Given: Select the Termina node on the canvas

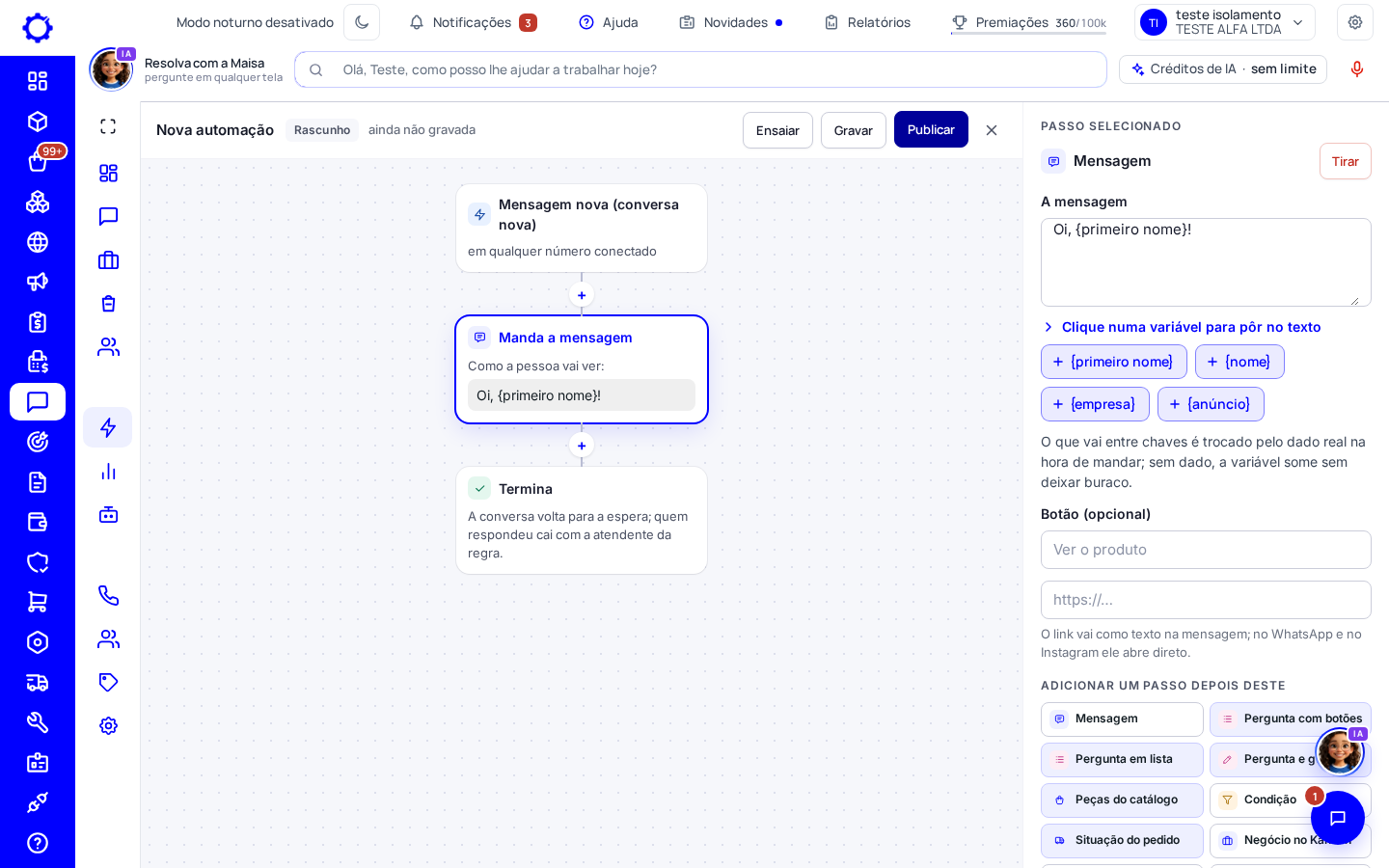Looking at the screenshot, I should (x=582, y=521).
